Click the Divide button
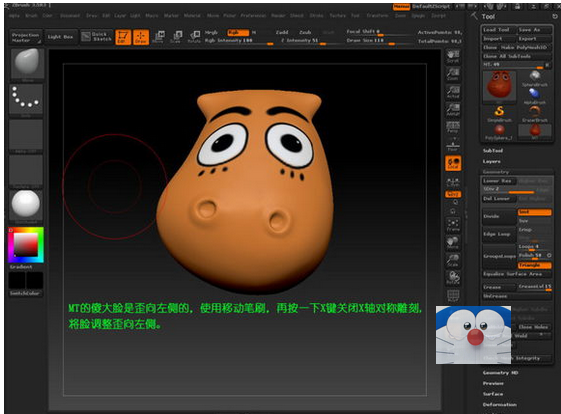 pos(499,216)
